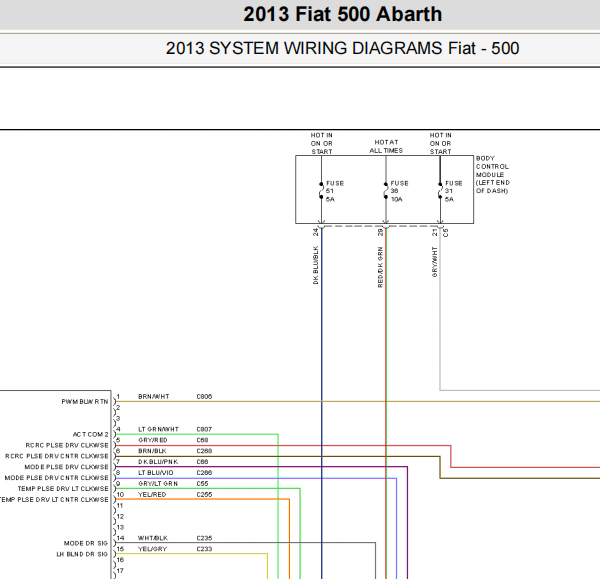Select 'HOT IN ON OR START' above Fuse 31

coord(440,144)
